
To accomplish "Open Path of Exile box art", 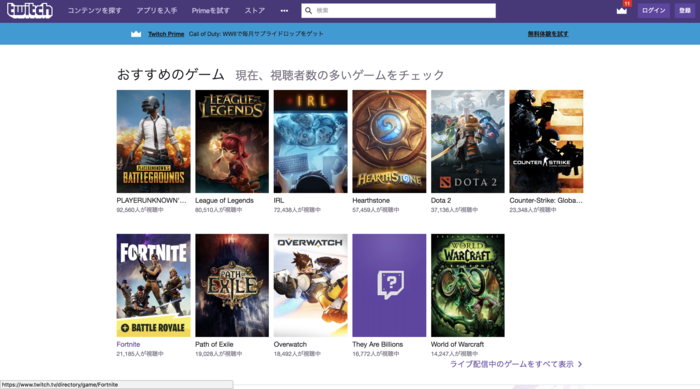I will coord(232,285).
